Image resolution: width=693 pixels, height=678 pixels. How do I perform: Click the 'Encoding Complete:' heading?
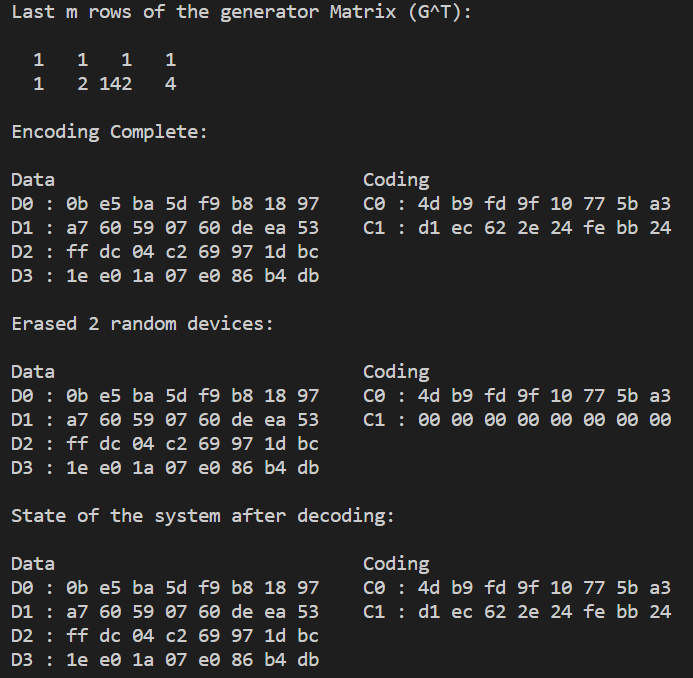pos(109,132)
